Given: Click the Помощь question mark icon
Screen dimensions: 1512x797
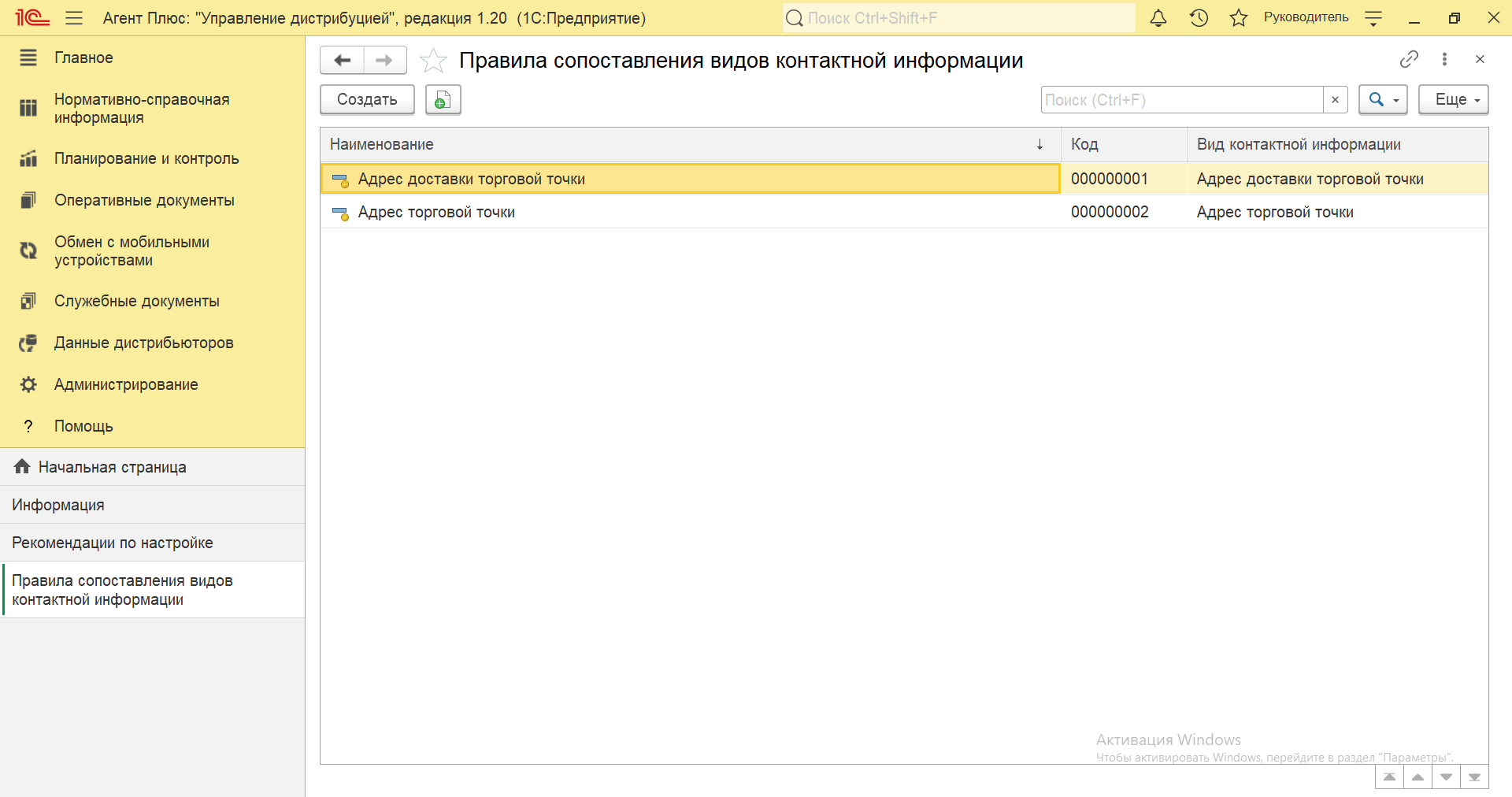Looking at the screenshot, I should (x=28, y=426).
